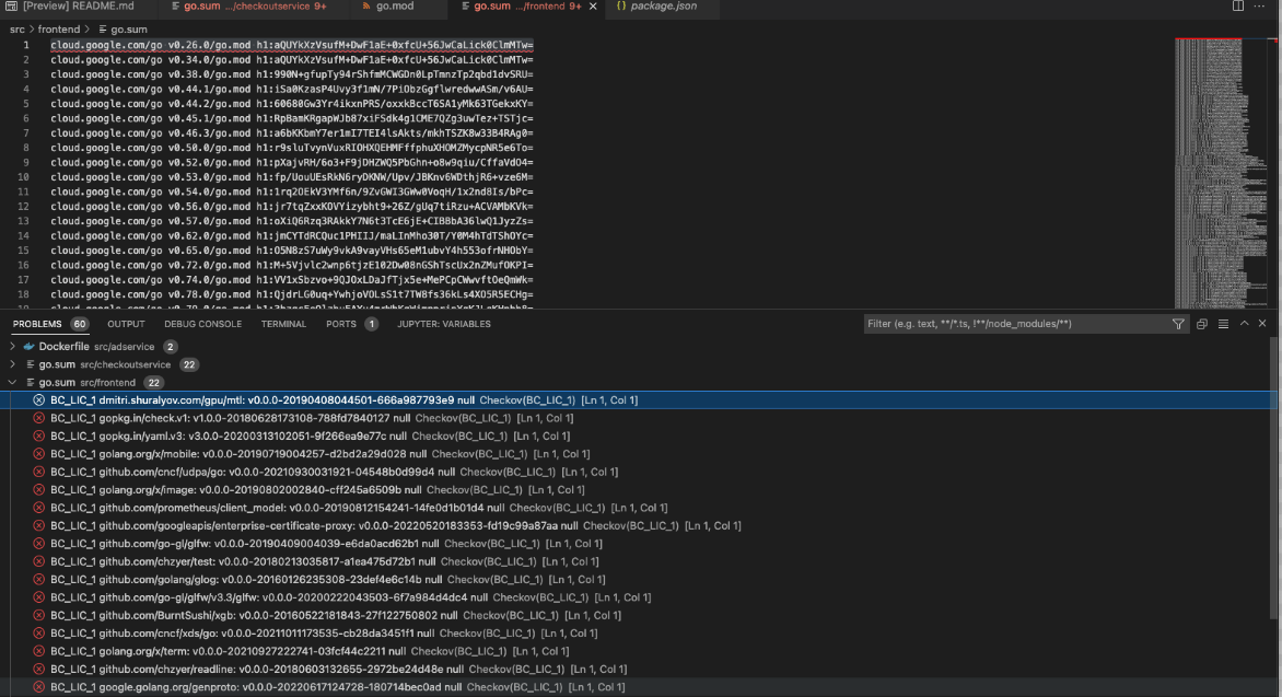Click error icon of go-gl/glfw 20190409 problem

click(x=39, y=544)
